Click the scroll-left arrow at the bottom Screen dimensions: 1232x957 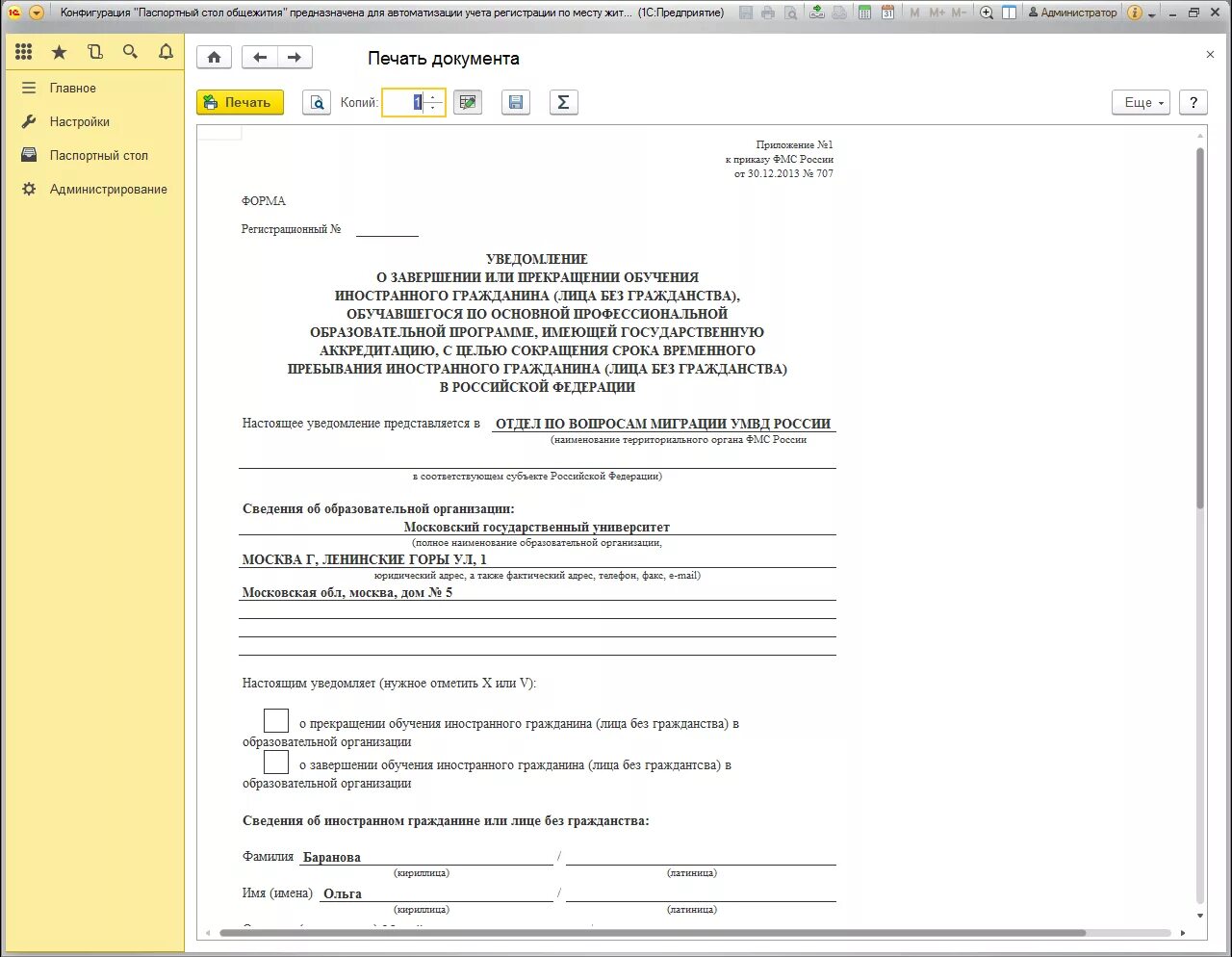[209, 932]
